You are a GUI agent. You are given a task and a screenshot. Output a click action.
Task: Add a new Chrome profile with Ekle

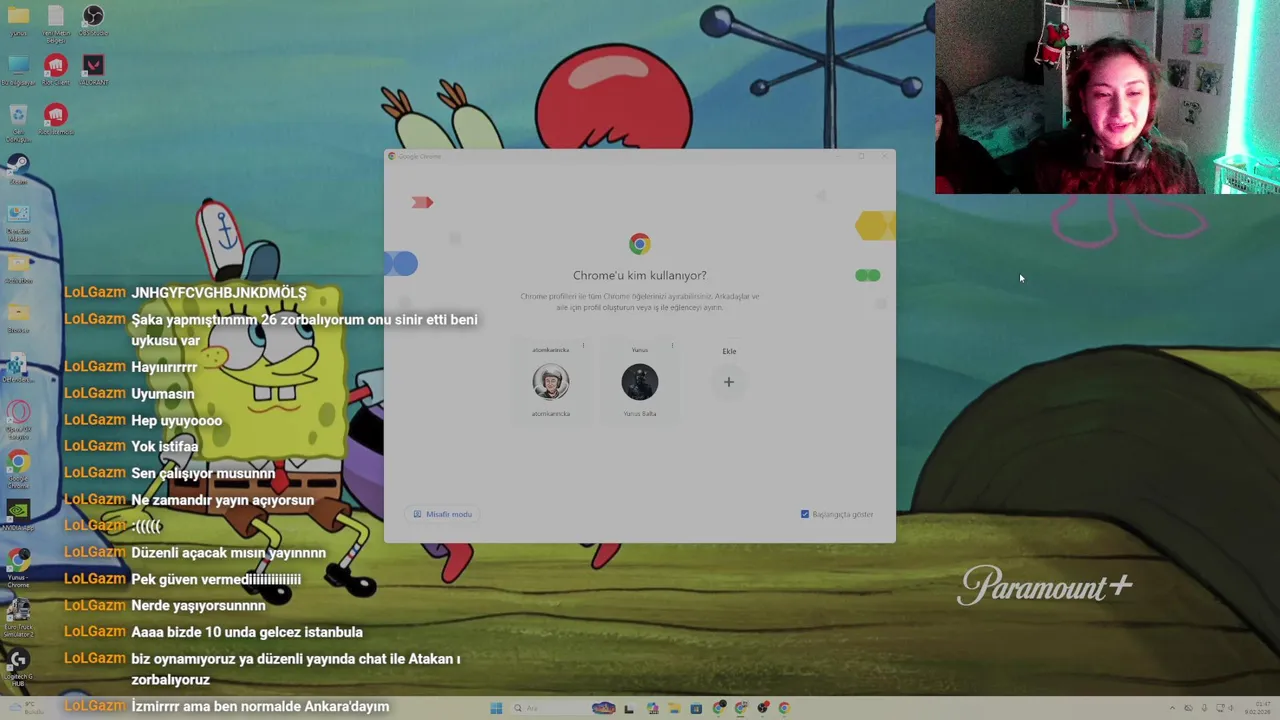(x=729, y=381)
